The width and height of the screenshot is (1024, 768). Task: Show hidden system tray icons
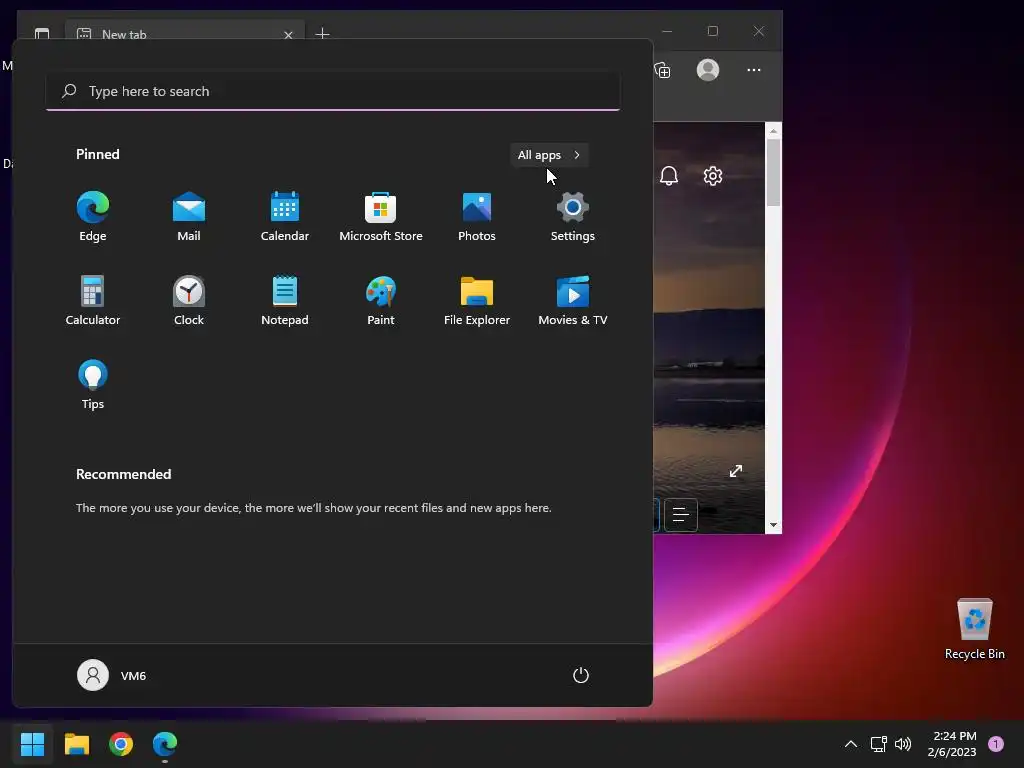pyautogui.click(x=851, y=744)
